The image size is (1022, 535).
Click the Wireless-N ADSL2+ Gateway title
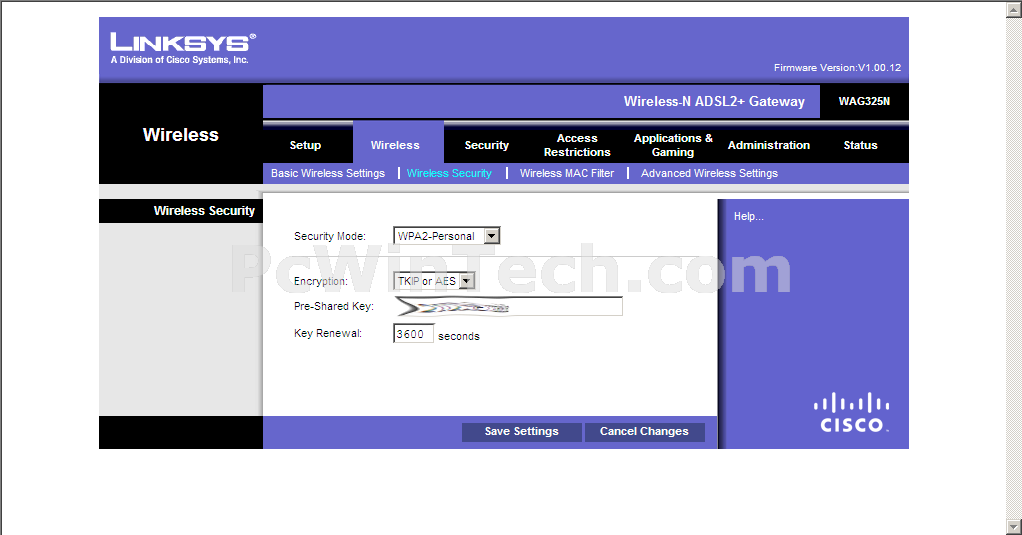click(x=714, y=101)
